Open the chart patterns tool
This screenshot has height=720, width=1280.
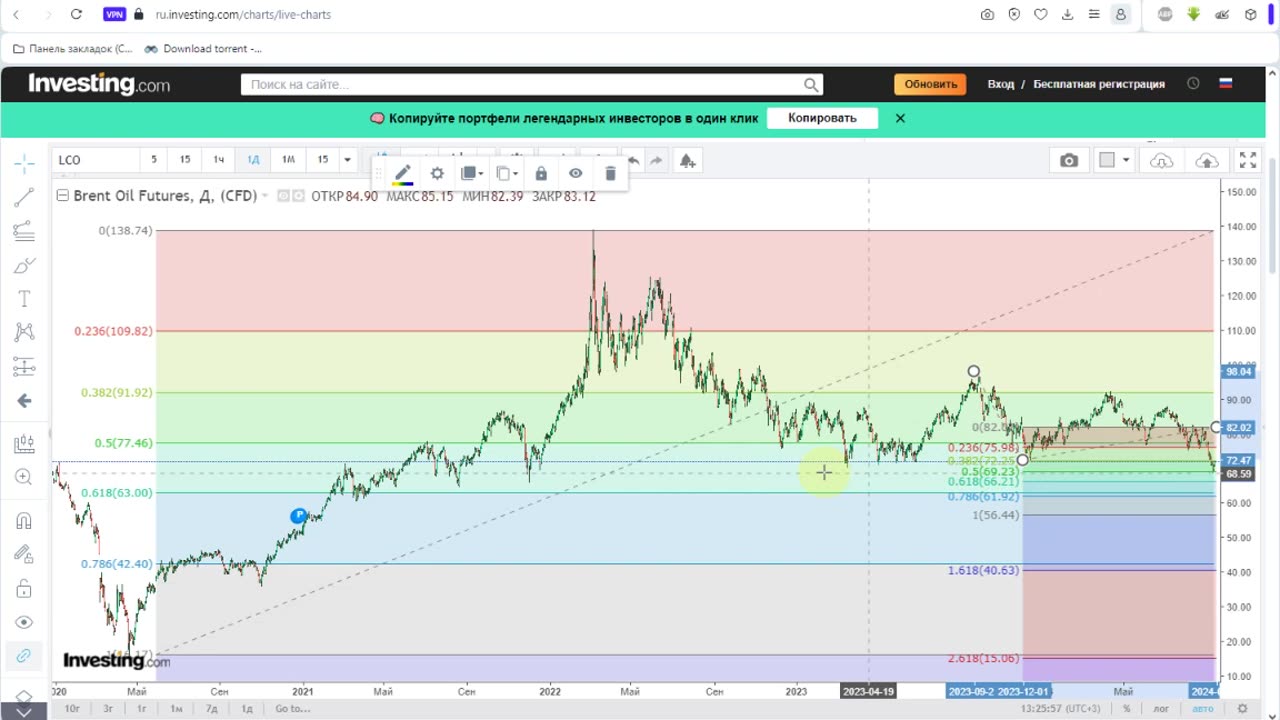click(x=25, y=333)
